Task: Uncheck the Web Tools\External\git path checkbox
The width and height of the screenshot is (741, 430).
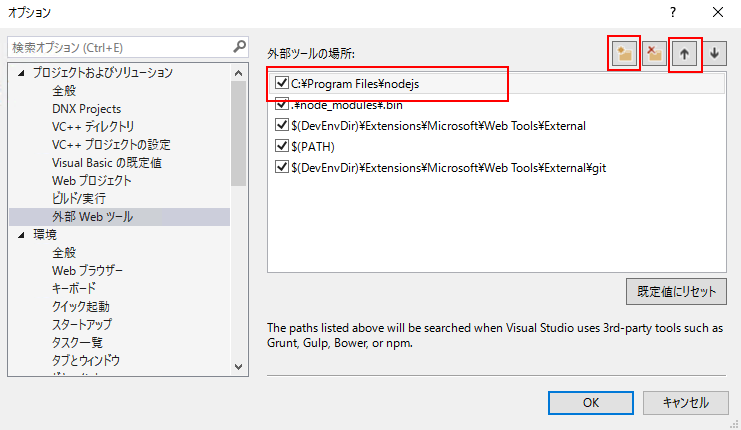Action: point(282,167)
